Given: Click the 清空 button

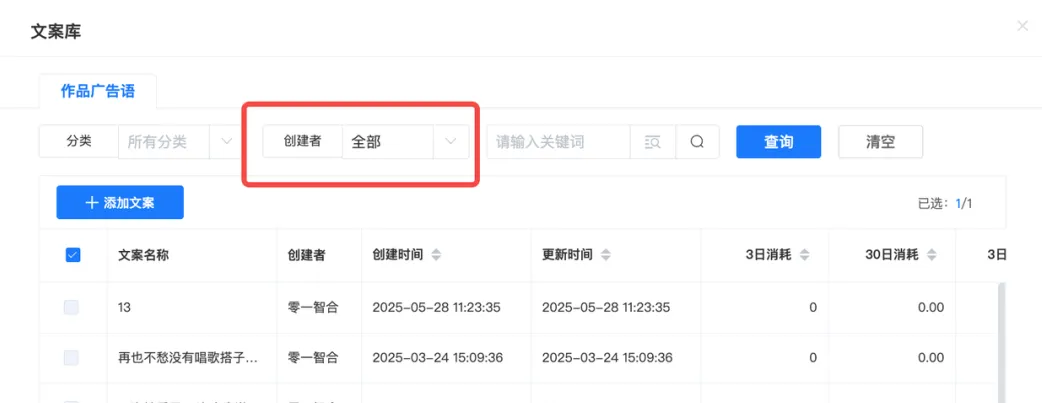Looking at the screenshot, I should coord(881,142).
